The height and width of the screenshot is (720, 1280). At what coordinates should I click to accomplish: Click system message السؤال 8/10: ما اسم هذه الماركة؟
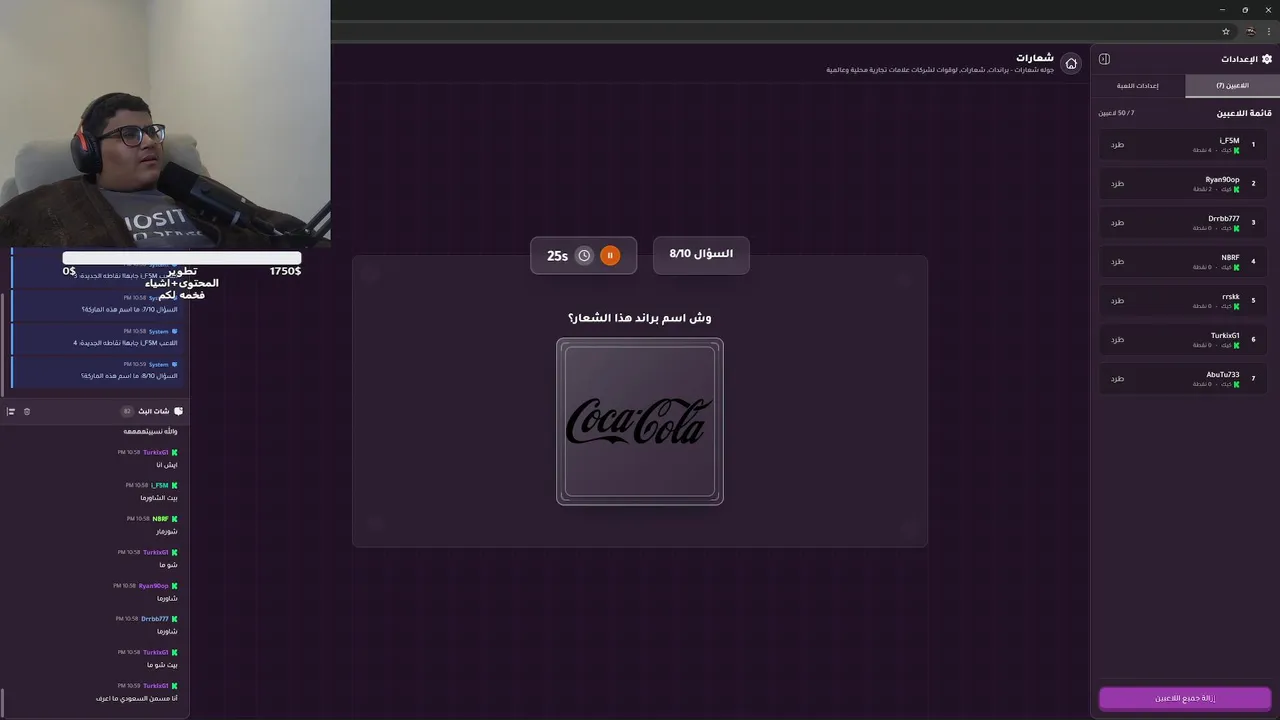click(x=129, y=376)
